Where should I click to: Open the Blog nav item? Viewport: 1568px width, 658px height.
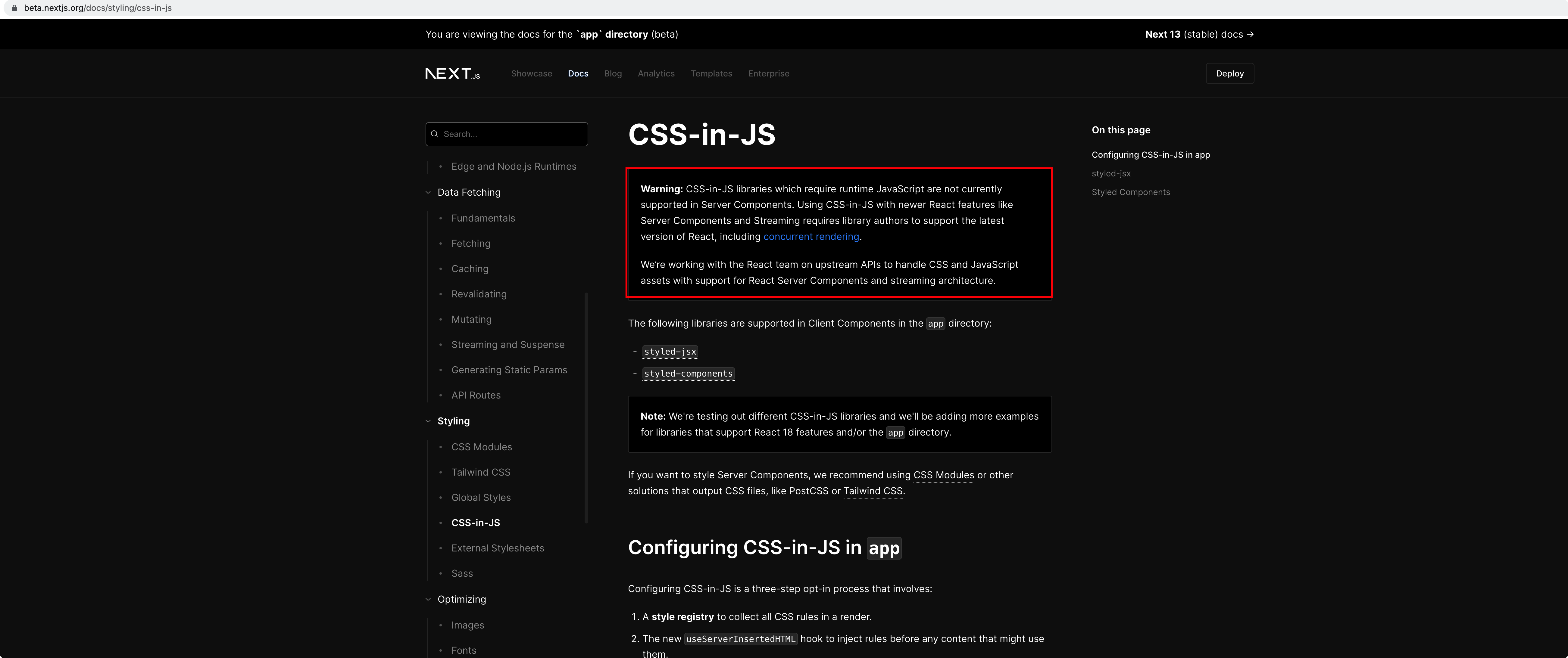click(613, 73)
